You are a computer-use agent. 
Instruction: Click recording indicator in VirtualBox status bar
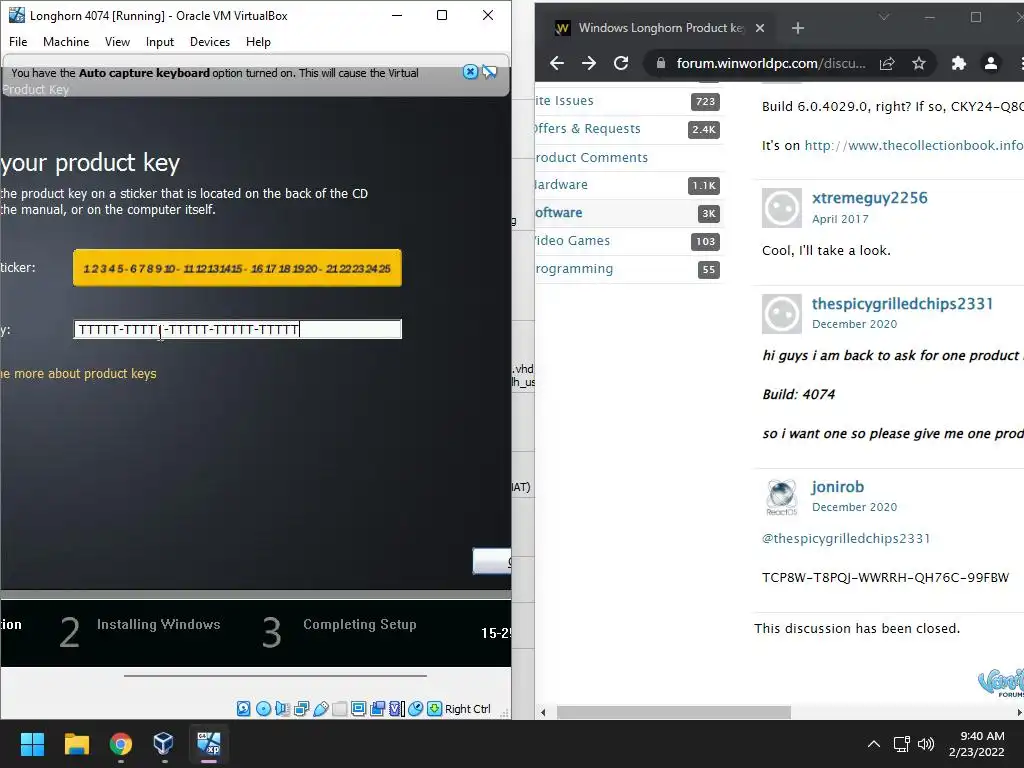click(x=377, y=709)
